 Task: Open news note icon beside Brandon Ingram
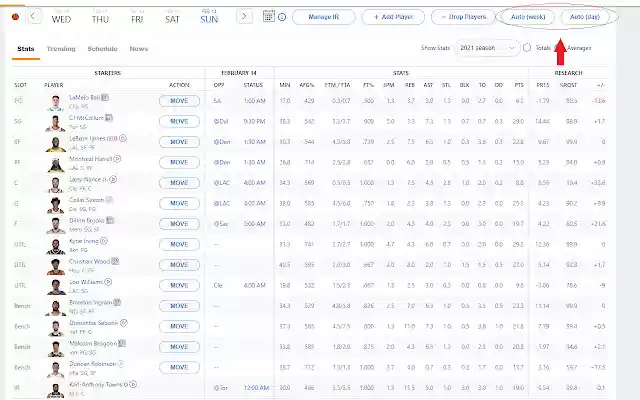(x=117, y=302)
